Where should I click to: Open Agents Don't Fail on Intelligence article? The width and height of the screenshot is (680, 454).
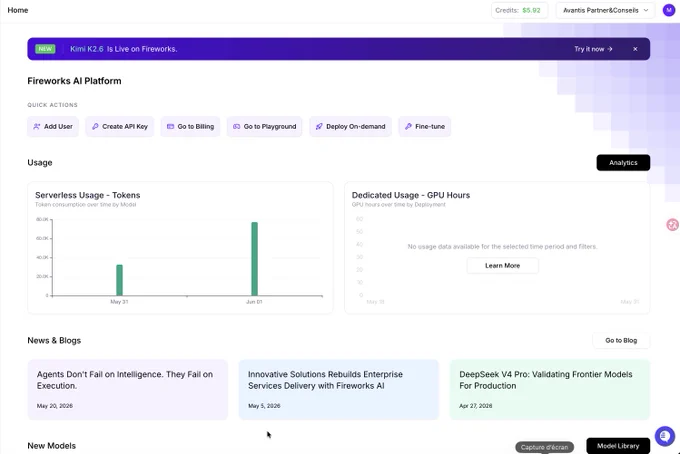coord(128,389)
